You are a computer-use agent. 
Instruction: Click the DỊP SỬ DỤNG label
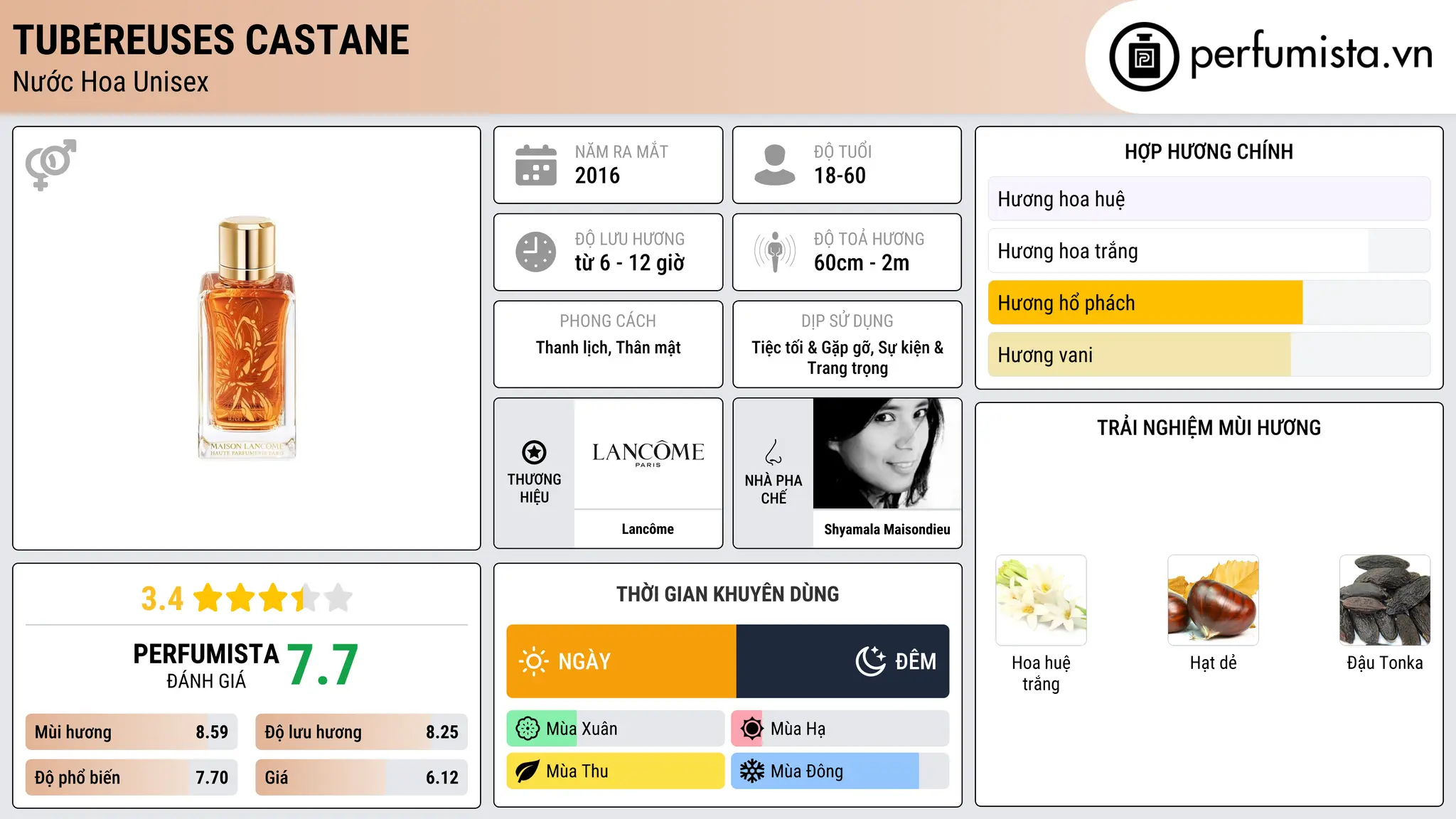coord(847,321)
